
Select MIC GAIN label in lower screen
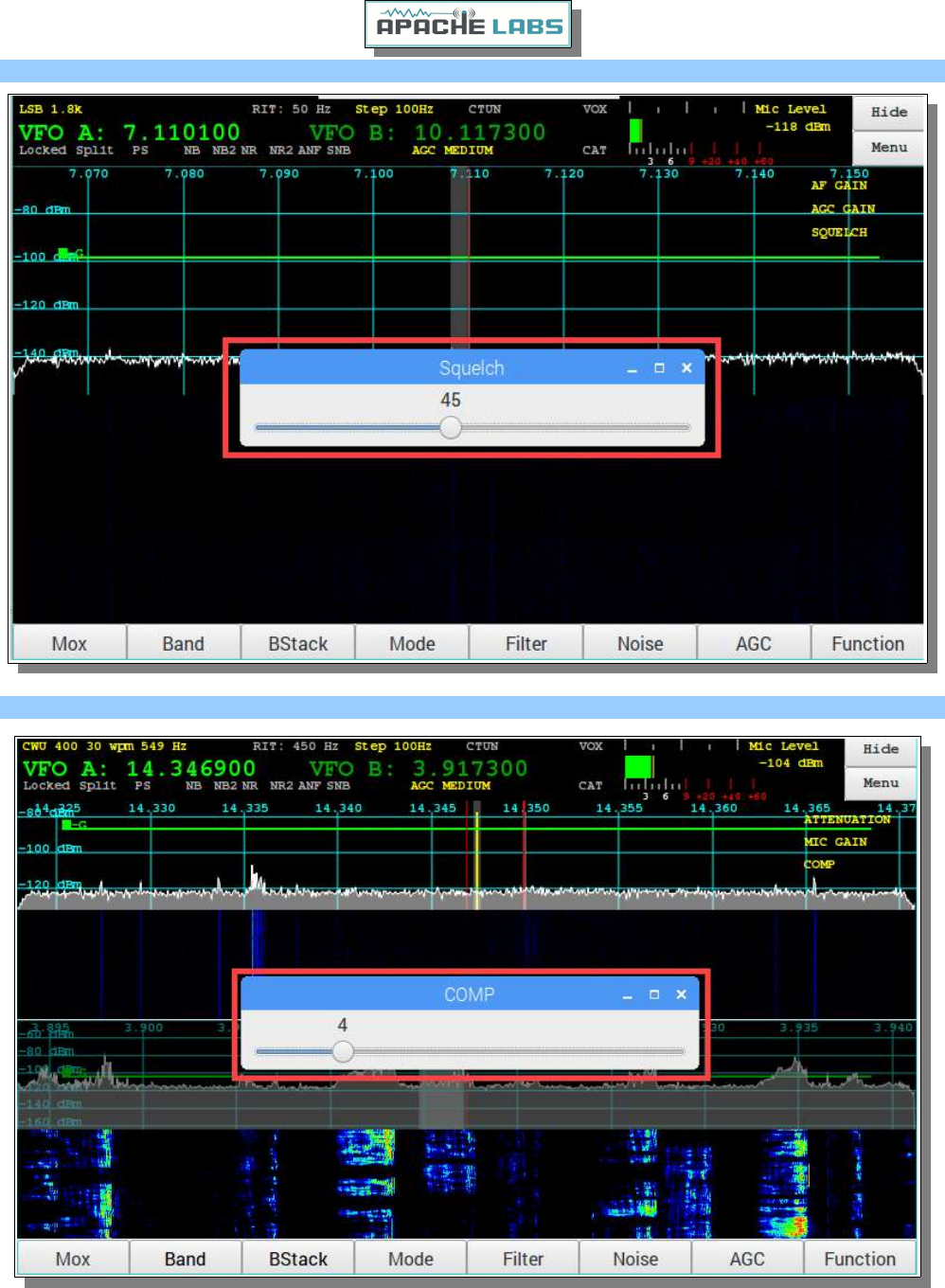click(835, 842)
